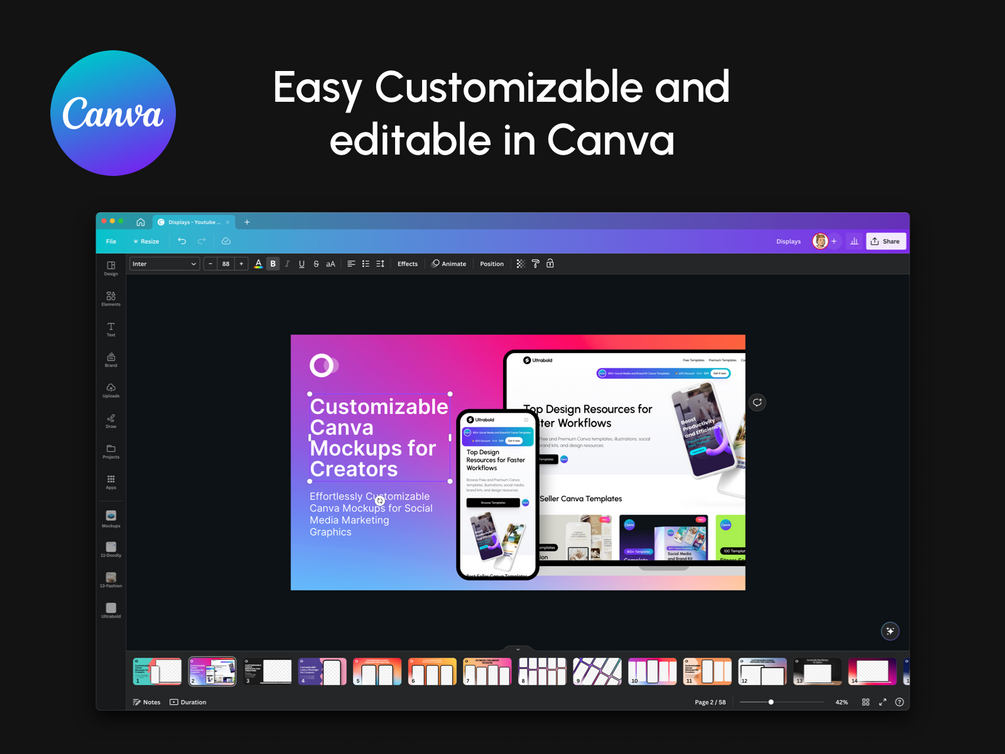Collapse the page thumbnails strip

tap(518, 649)
